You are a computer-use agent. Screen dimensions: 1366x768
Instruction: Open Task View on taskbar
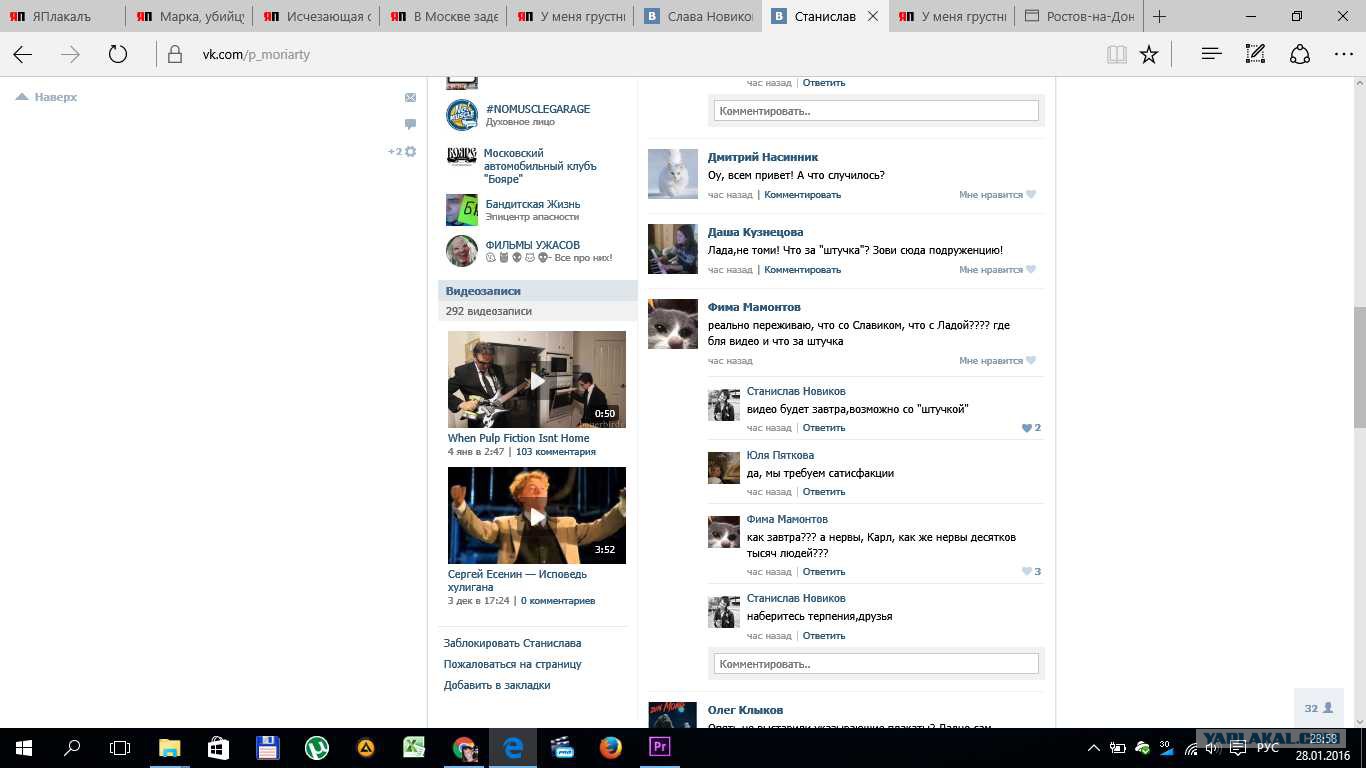(120, 747)
